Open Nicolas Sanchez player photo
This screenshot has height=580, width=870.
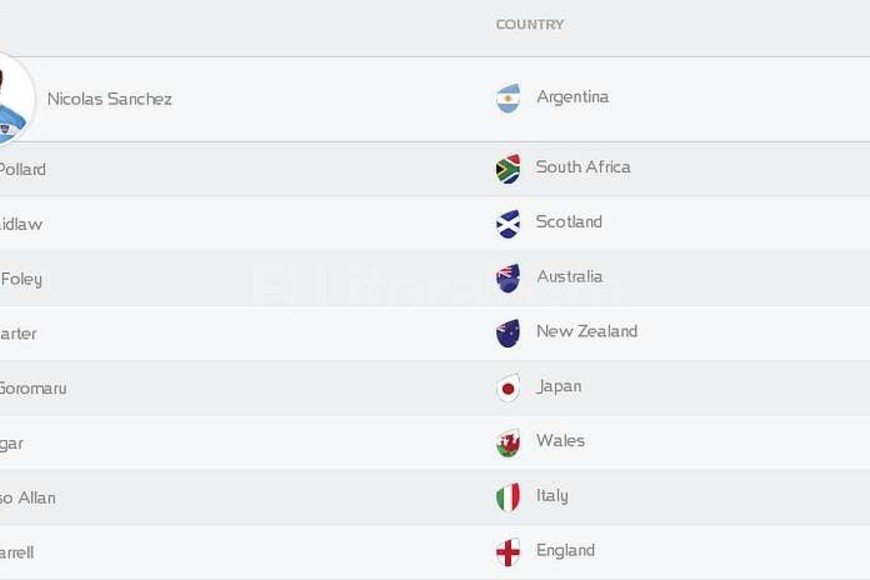(14, 98)
